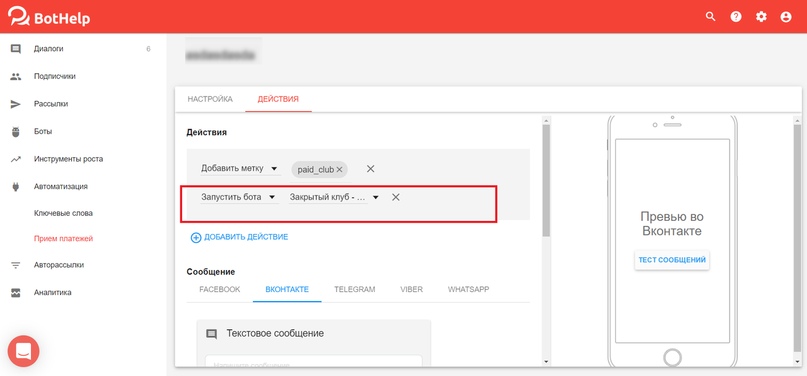Click the Аналитика chart icon

(x=16, y=293)
